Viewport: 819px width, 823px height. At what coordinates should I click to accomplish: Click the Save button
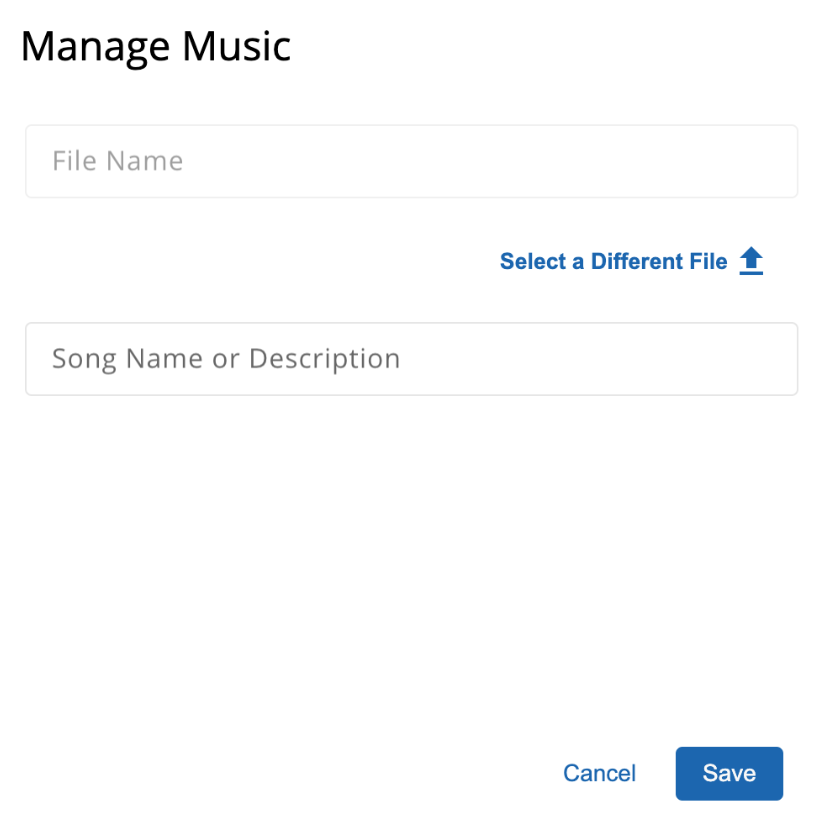point(729,773)
